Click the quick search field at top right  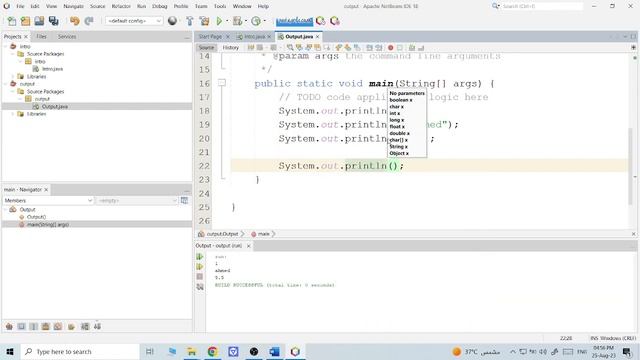542,6
